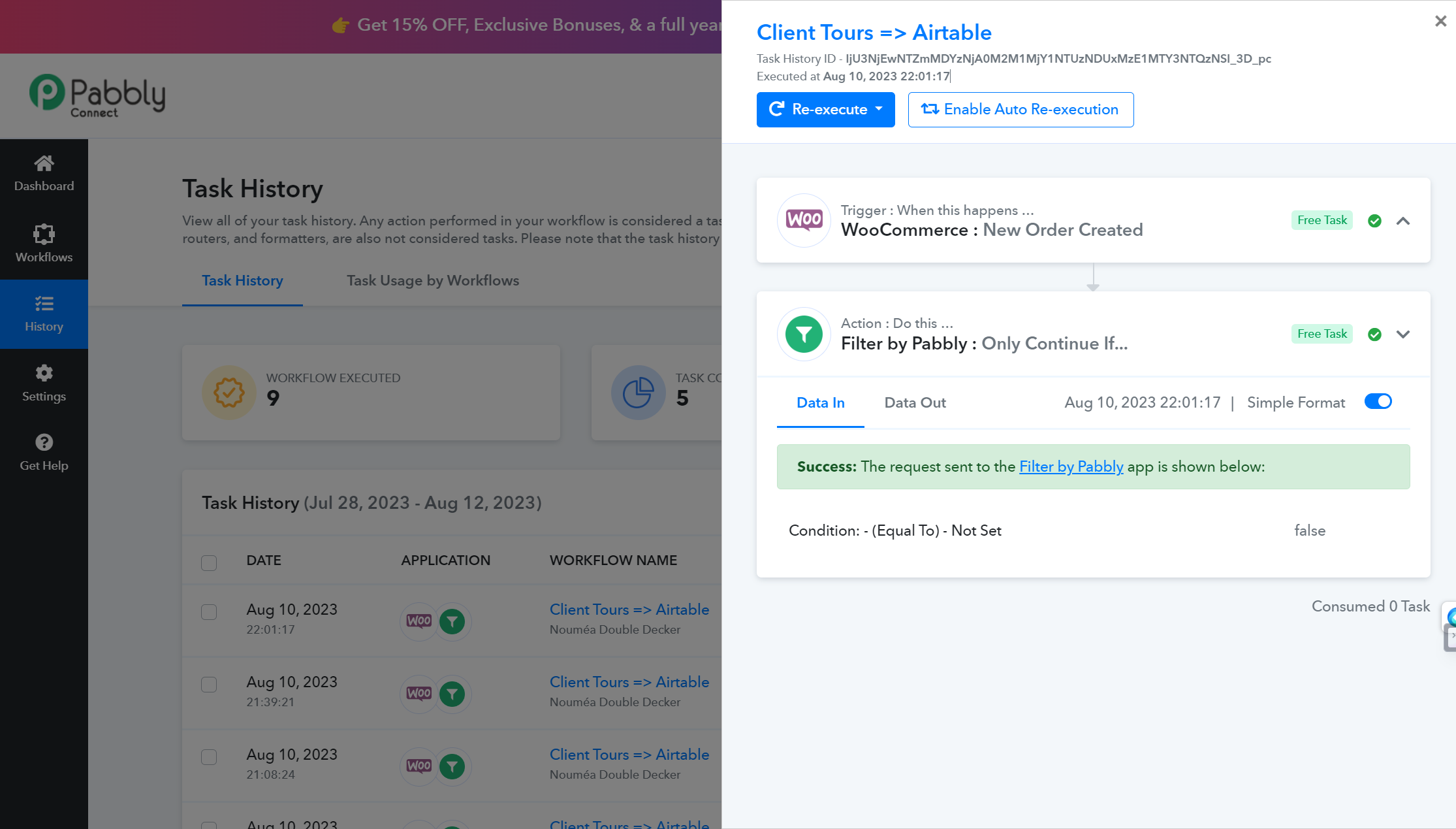Click the Filter by Pabbly funnel icon
1456x829 pixels.
click(804, 334)
